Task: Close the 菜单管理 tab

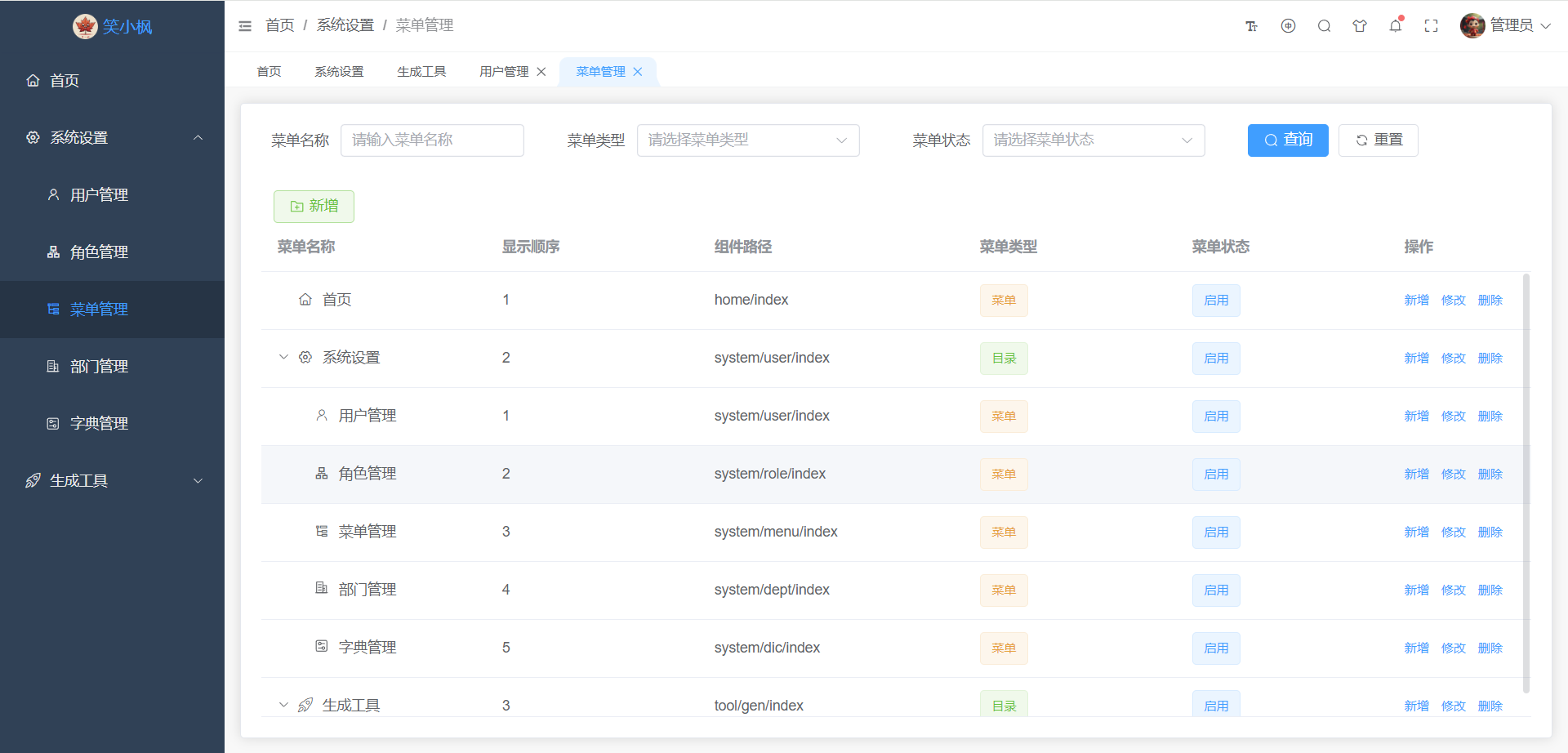Action: [x=638, y=72]
